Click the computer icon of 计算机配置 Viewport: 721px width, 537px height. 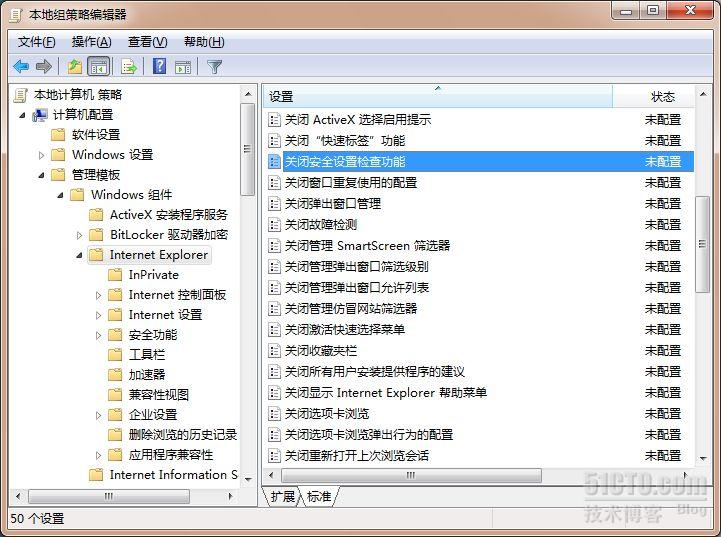pos(40,114)
